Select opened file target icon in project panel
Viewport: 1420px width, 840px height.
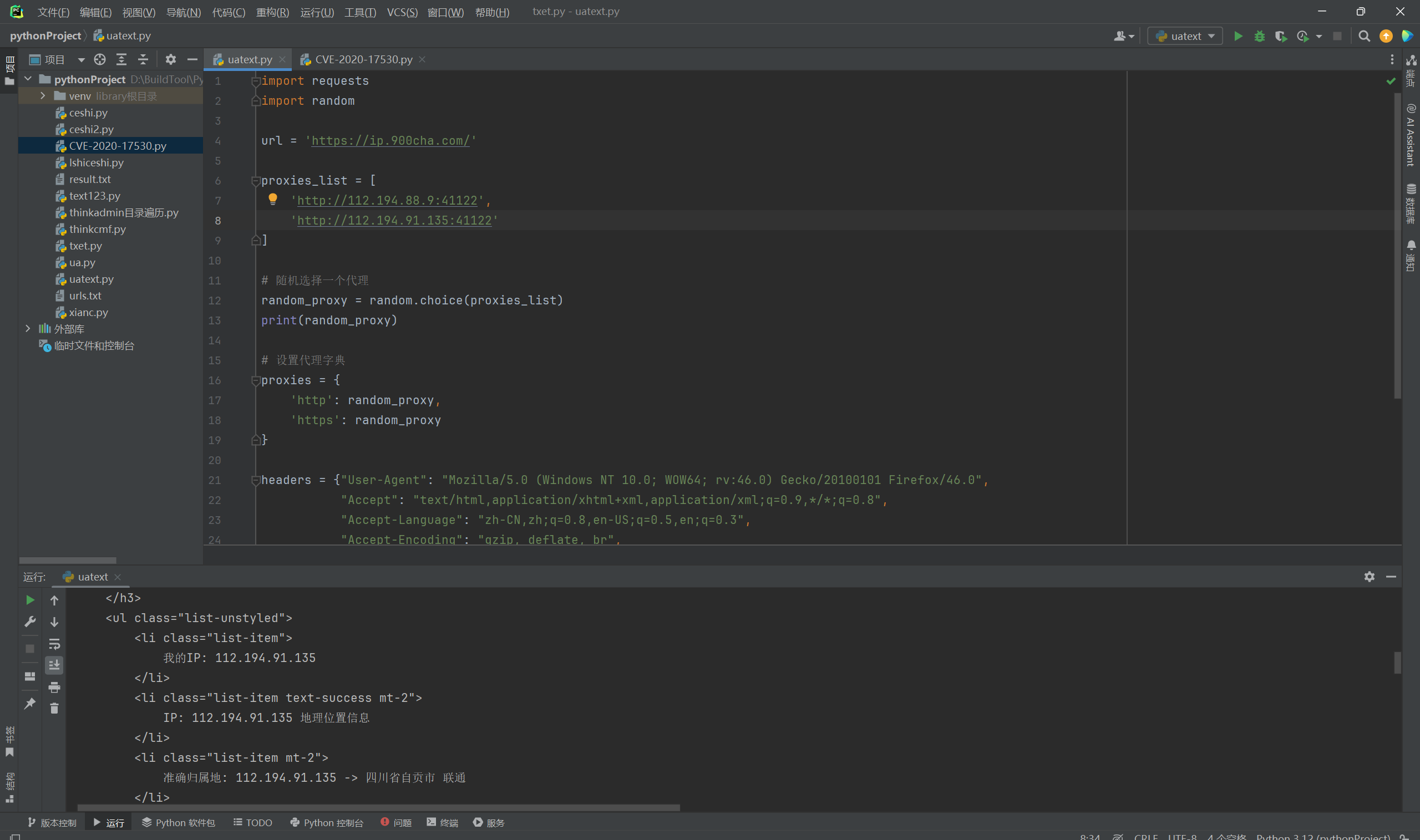100,59
